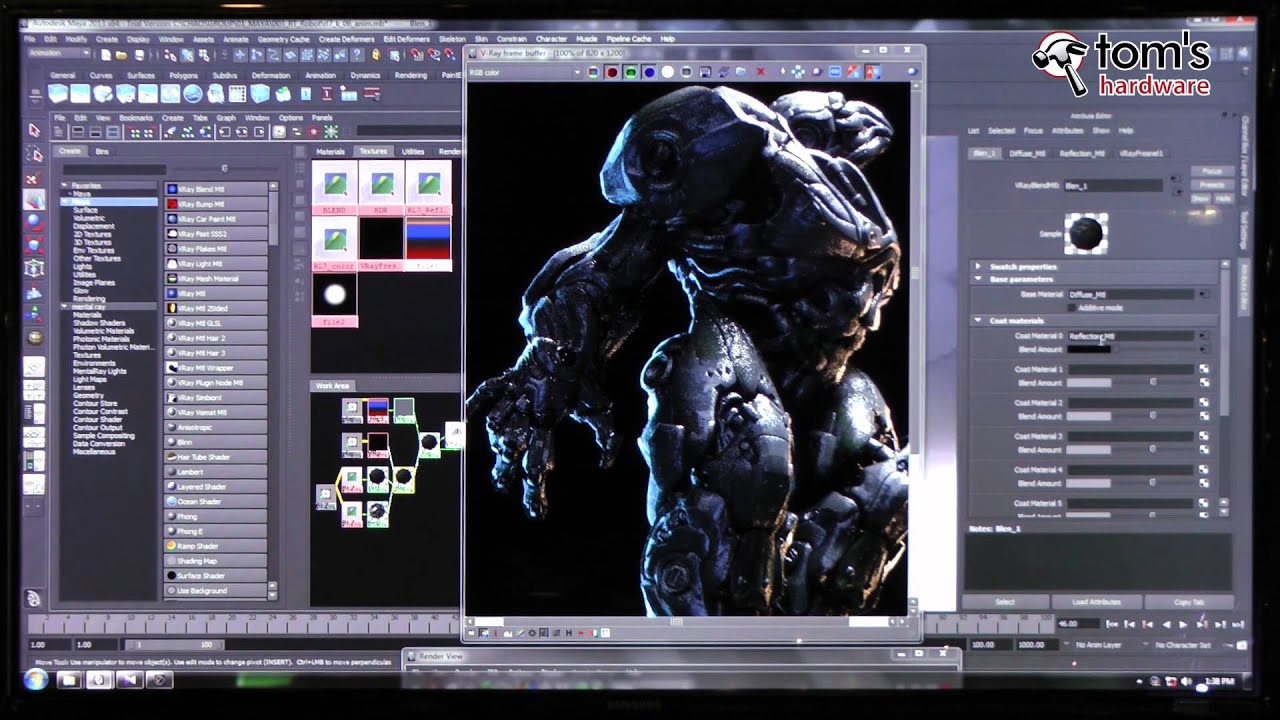This screenshot has height=720, width=1280.
Task: Collapse the Base parameters section
Action: pos(978,280)
